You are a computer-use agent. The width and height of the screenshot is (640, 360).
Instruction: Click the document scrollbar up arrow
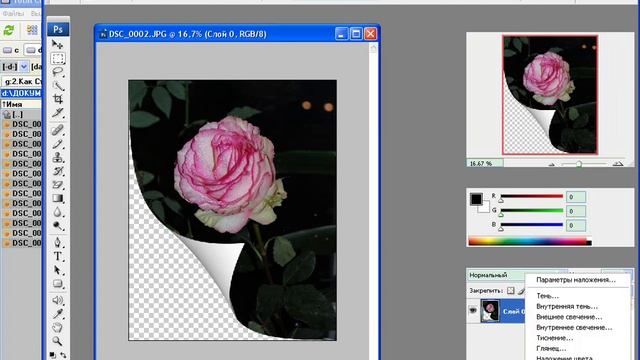(373, 49)
